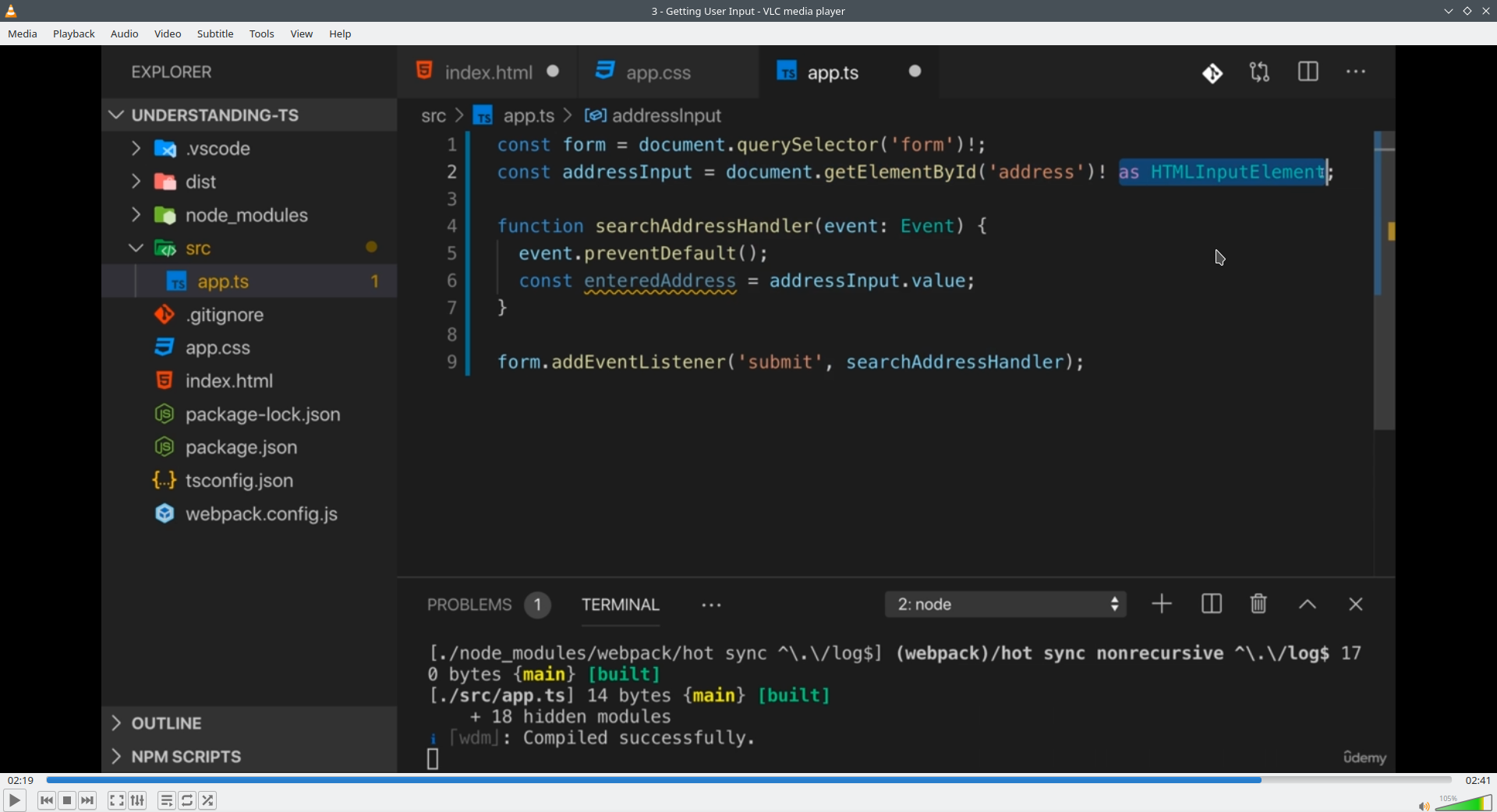Switch to the index.html editor tab
Screen dimensions: 1497x812
487,72
